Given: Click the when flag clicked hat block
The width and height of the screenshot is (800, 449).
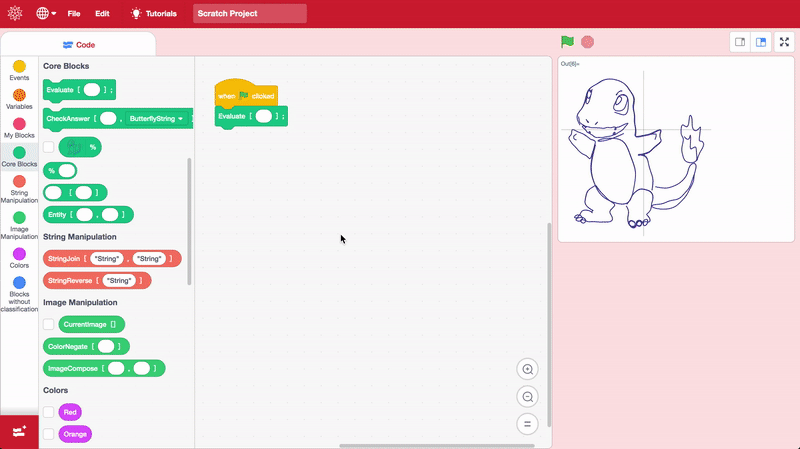Looking at the screenshot, I should click(x=246, y=94).
